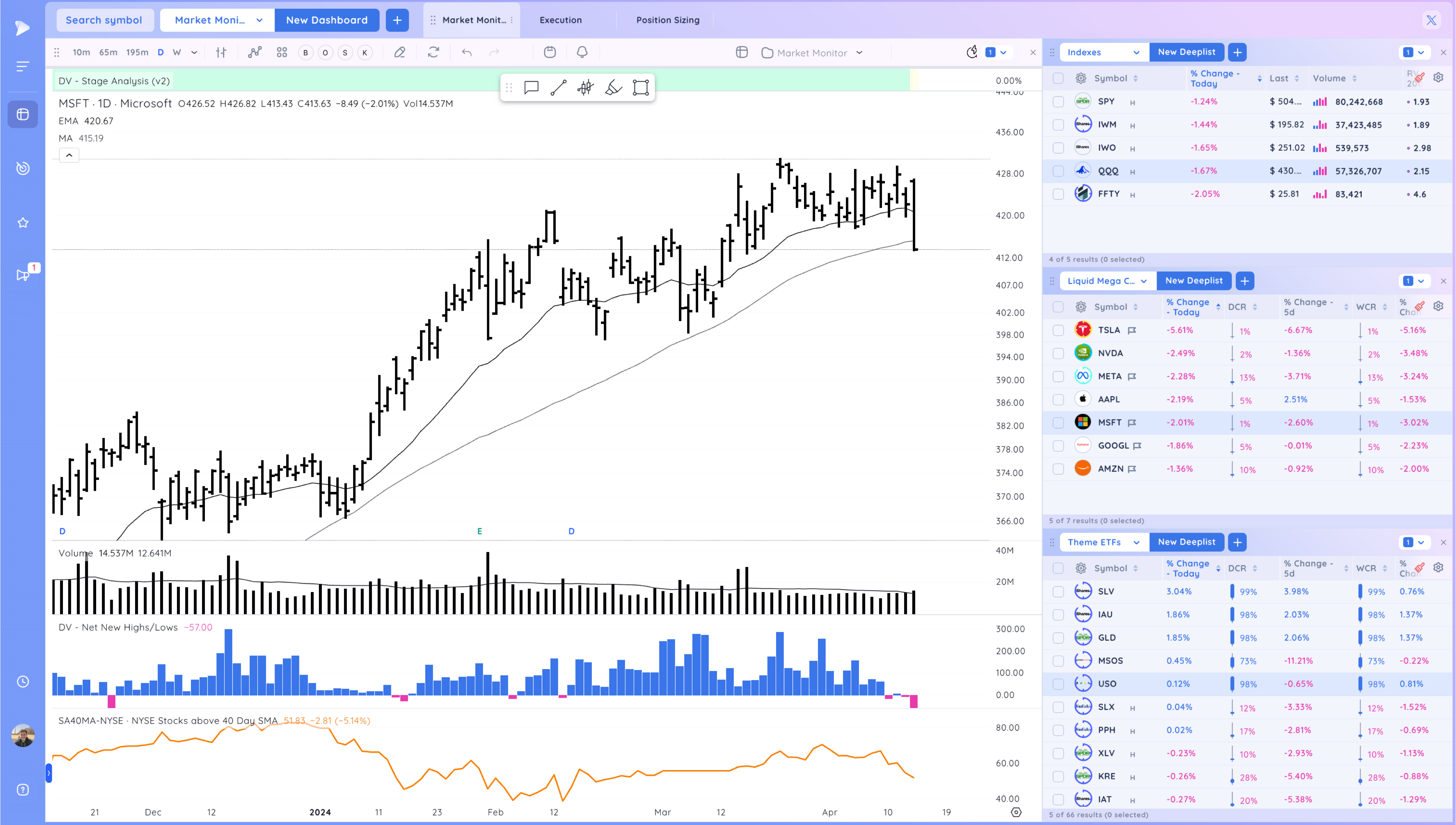1456x825 pixels.
Task: Toggle the O marker circle button
Action: coord(325,53)
